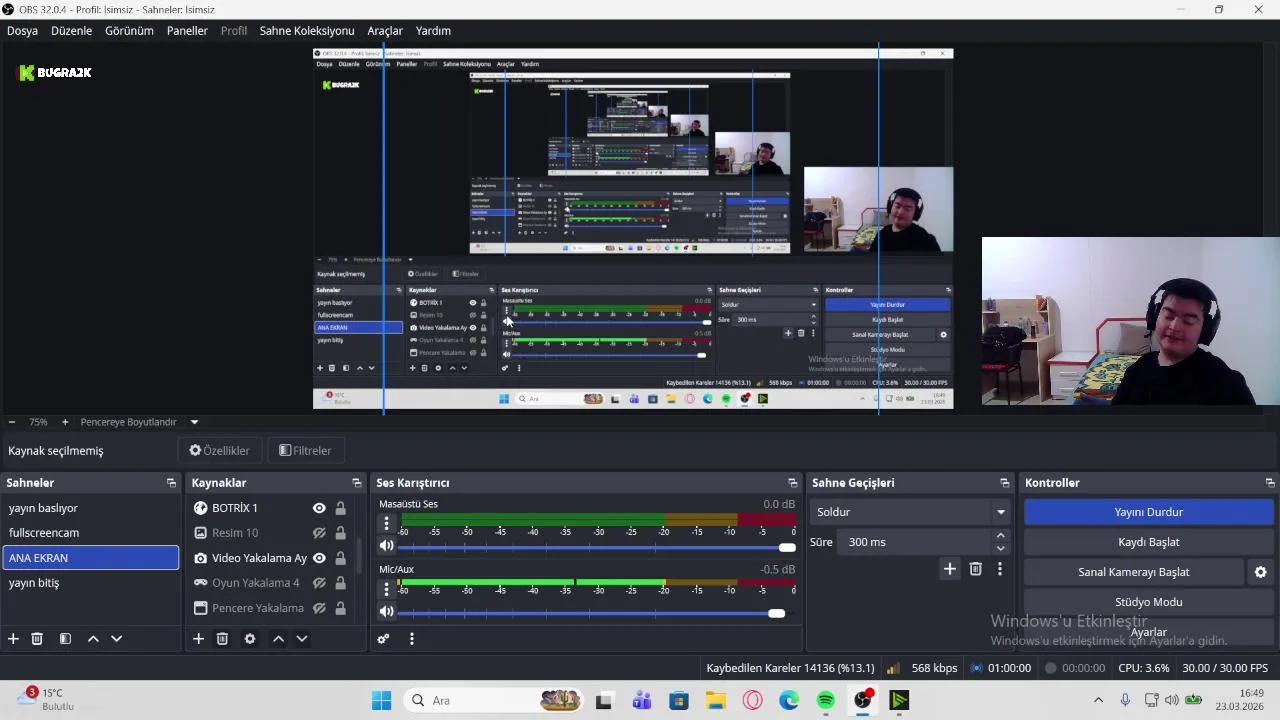This screenshot has width=1280, height=720.
Task: Open Sahne Koleksiyonu menu
Action: point(307,31)
